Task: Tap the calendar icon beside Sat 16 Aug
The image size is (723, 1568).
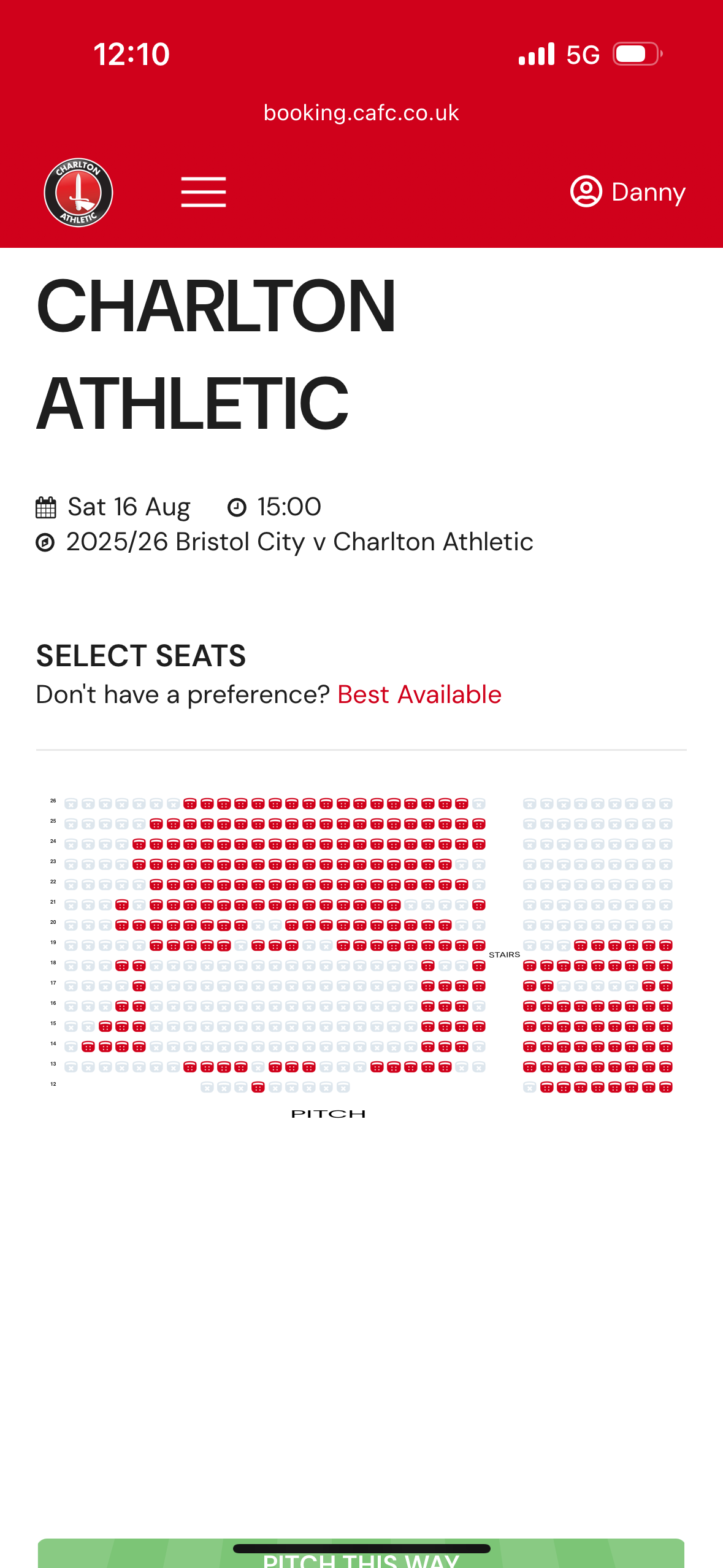Action: 46,507
